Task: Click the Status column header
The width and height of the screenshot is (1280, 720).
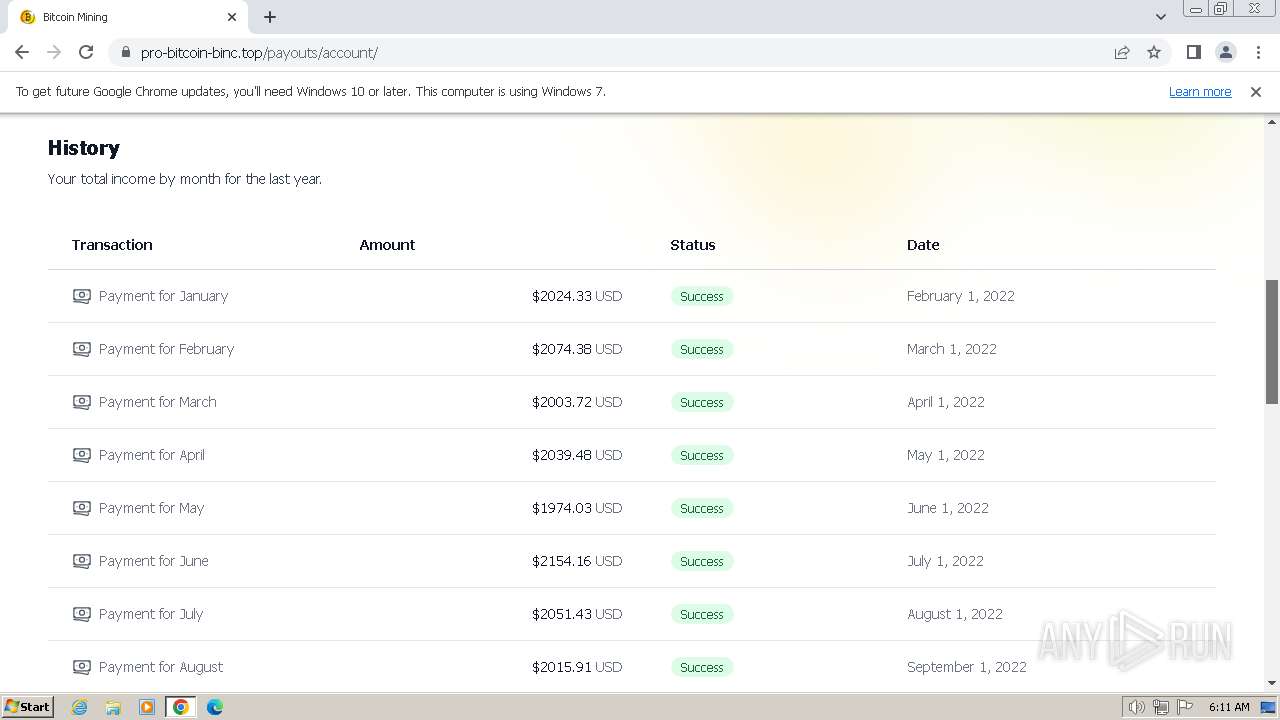Action: [x=693, y=245]
